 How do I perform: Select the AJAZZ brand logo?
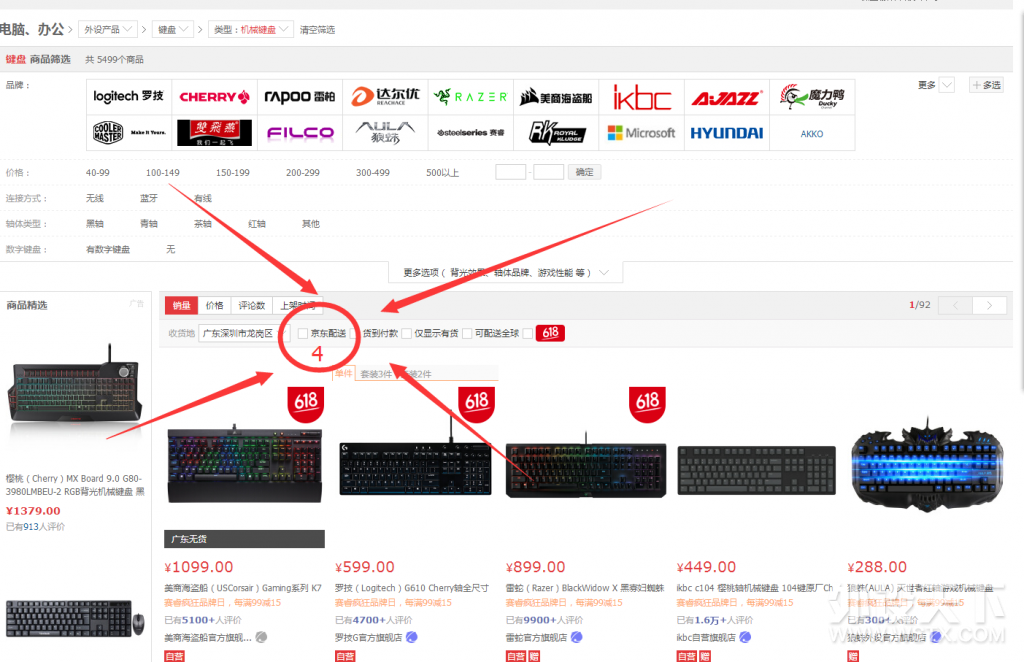(727, 97)
